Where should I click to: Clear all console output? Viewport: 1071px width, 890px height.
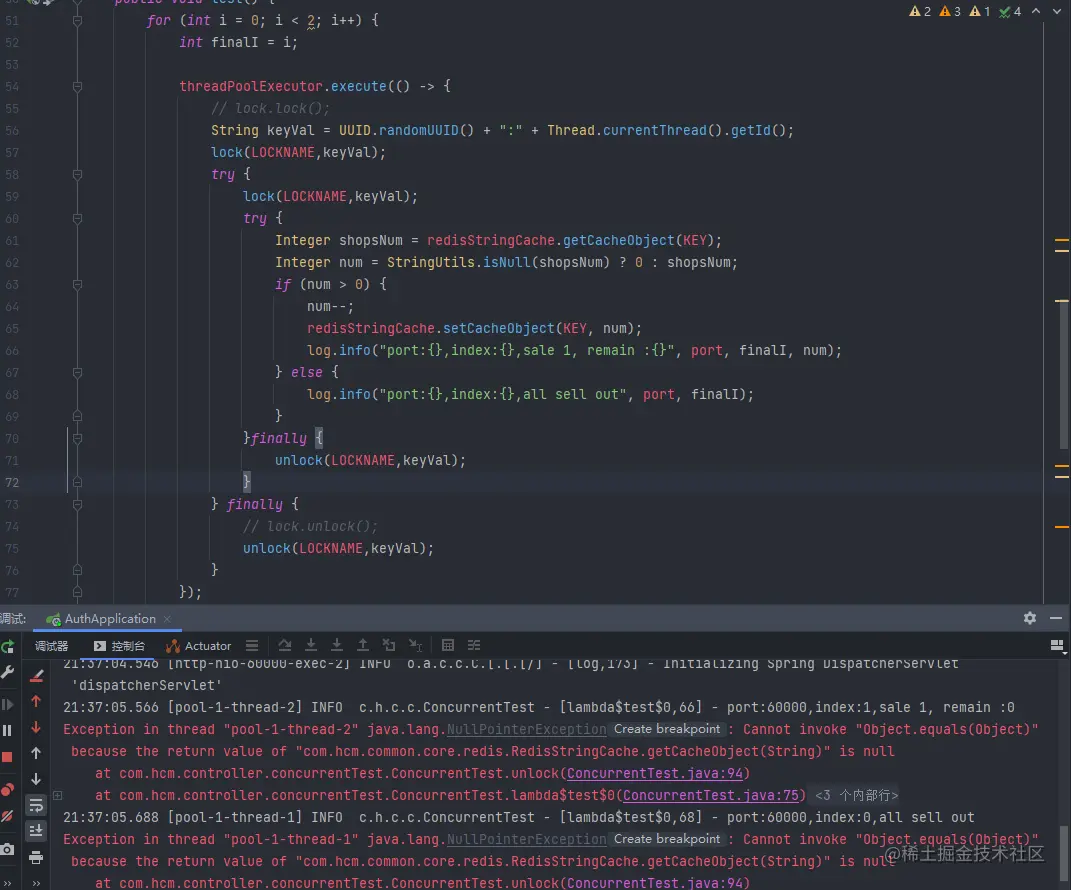tap(36, 676)
